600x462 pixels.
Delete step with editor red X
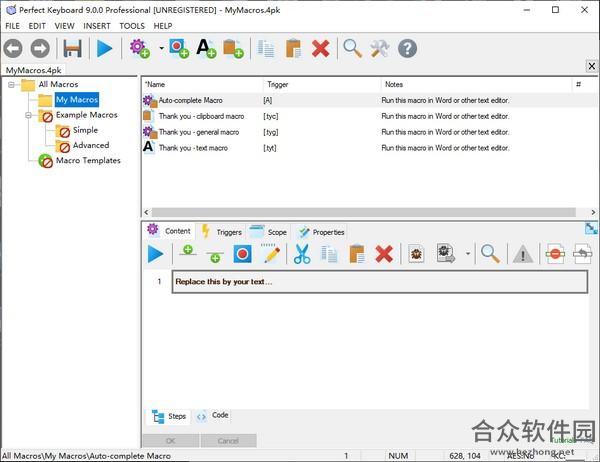click(x=384, y=254)
